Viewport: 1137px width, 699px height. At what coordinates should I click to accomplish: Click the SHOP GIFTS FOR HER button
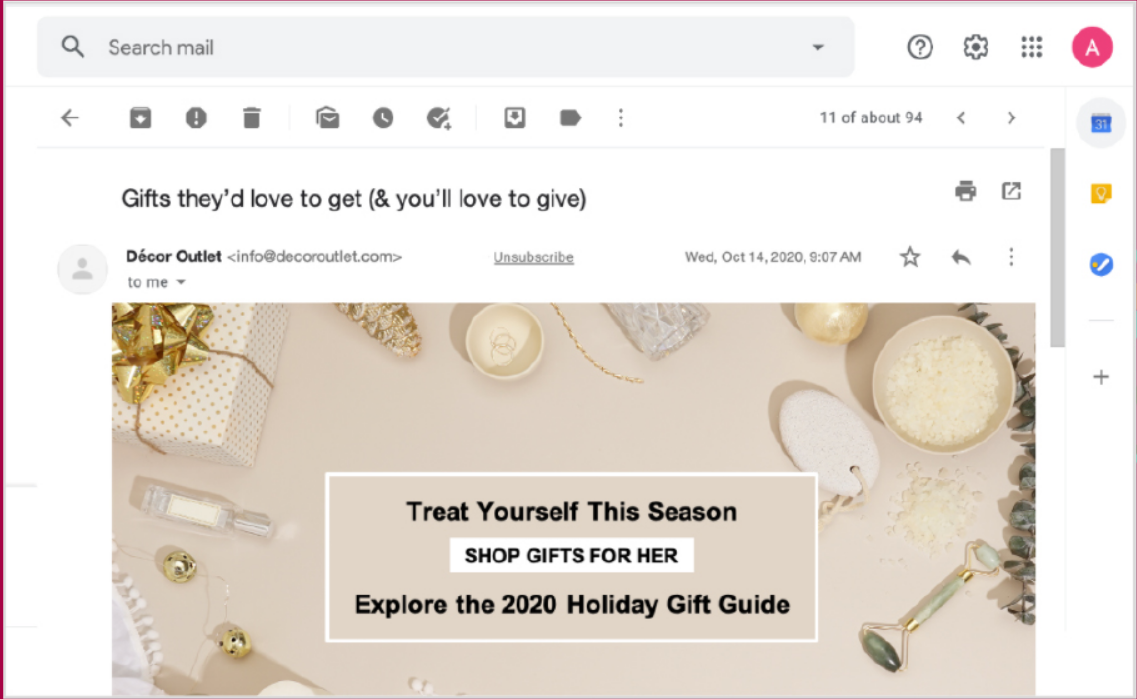[571, 555]
